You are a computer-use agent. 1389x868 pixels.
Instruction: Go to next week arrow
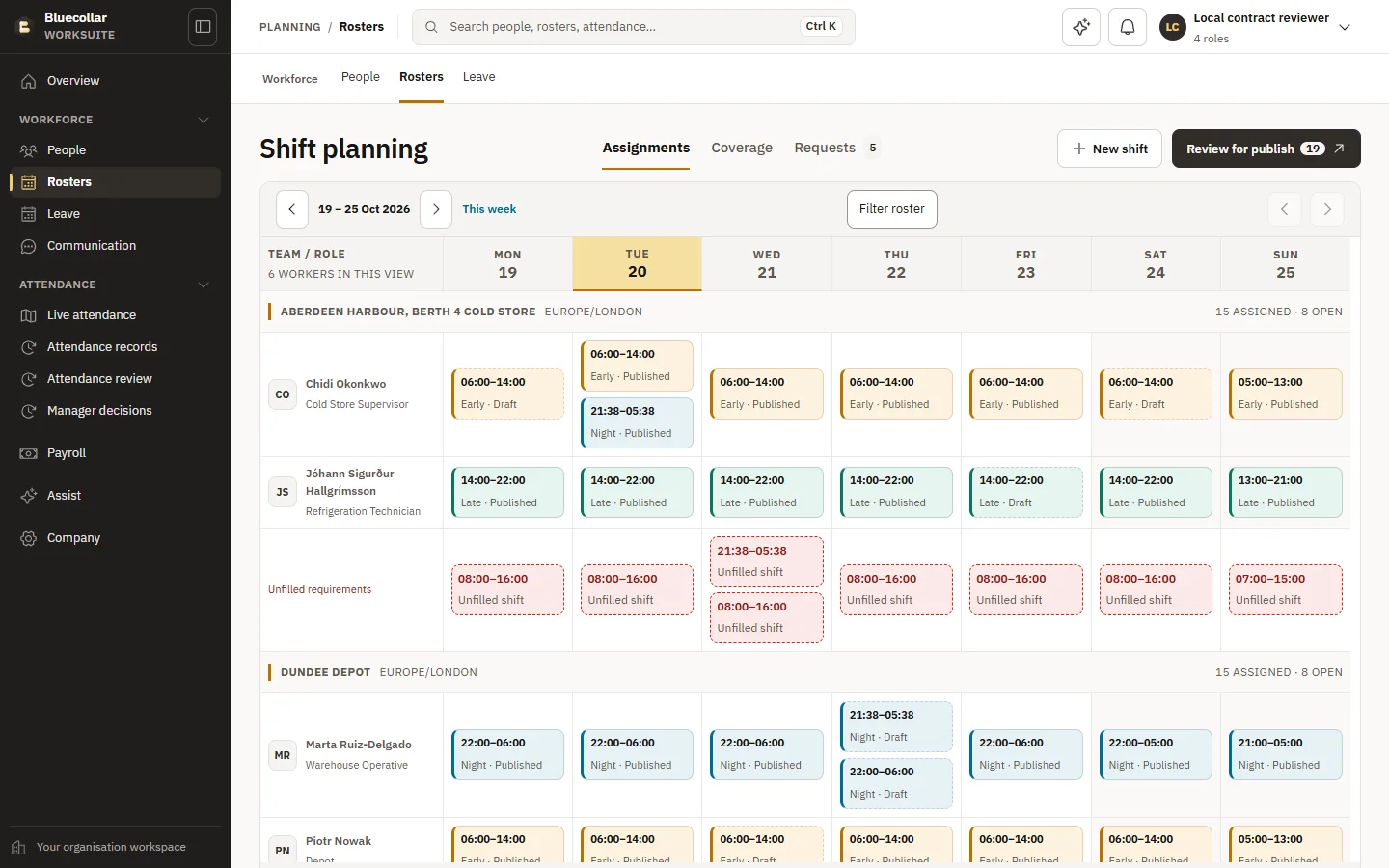(436, 209)
